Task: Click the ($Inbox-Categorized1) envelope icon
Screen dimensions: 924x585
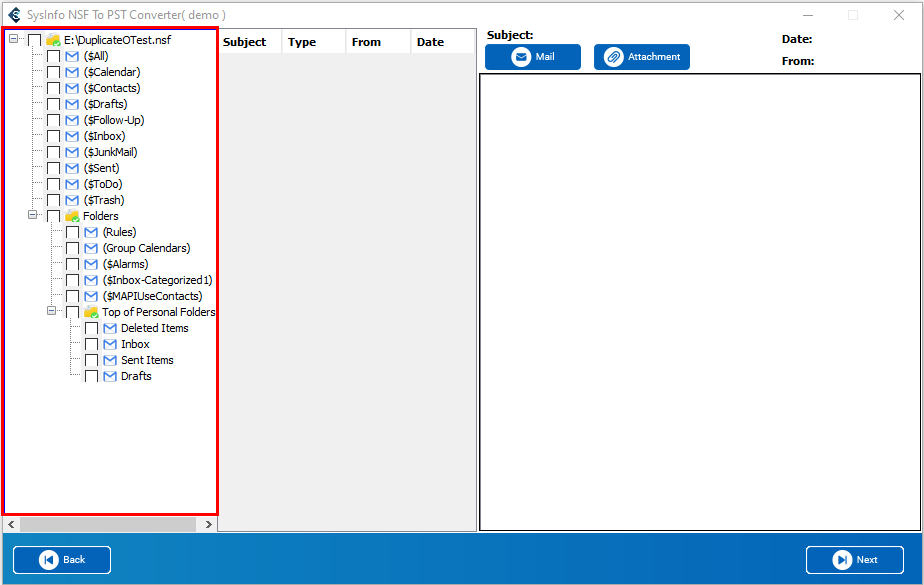Action: point(91,280)
